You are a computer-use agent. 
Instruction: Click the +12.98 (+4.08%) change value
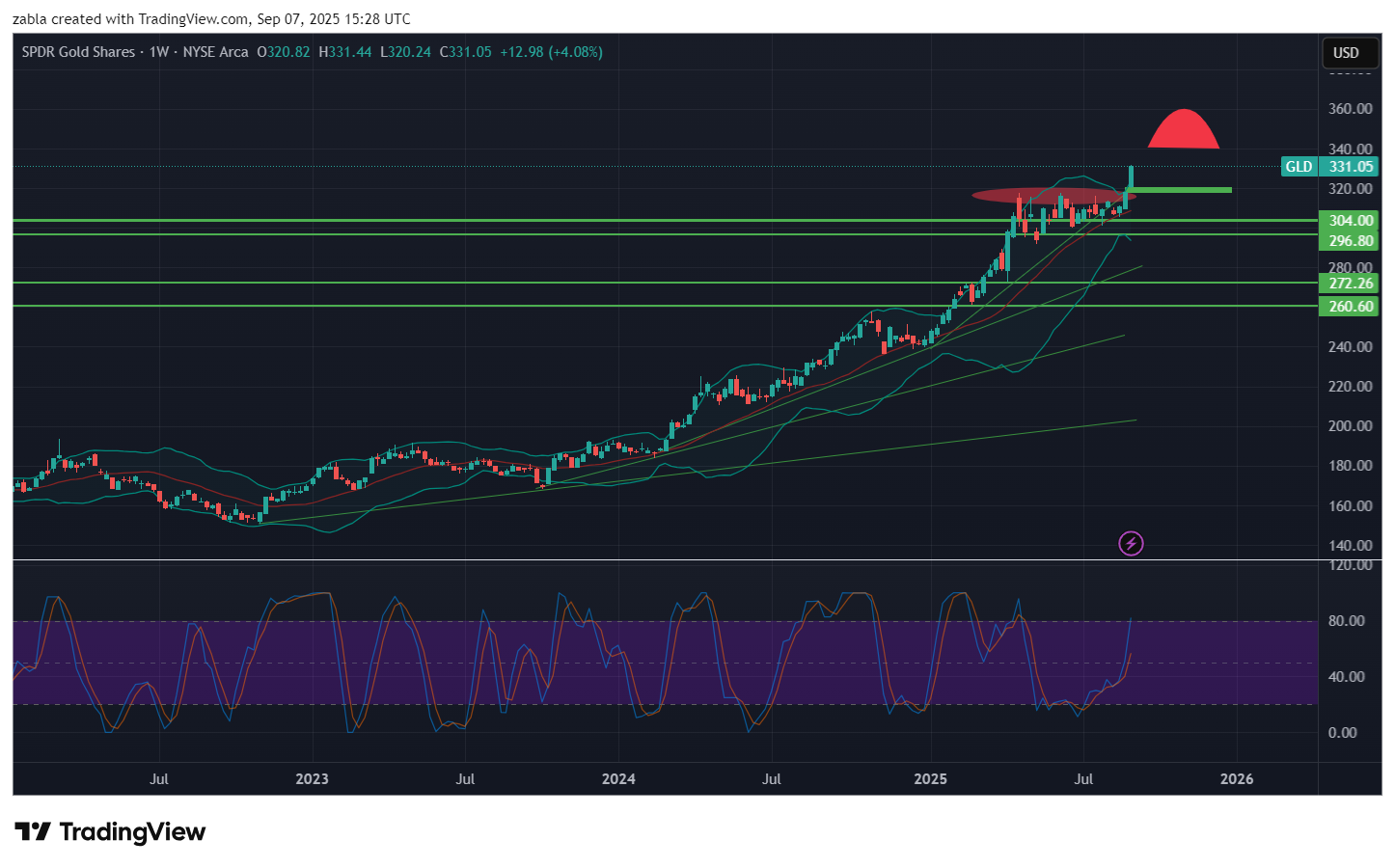click(x=551, y=52)
